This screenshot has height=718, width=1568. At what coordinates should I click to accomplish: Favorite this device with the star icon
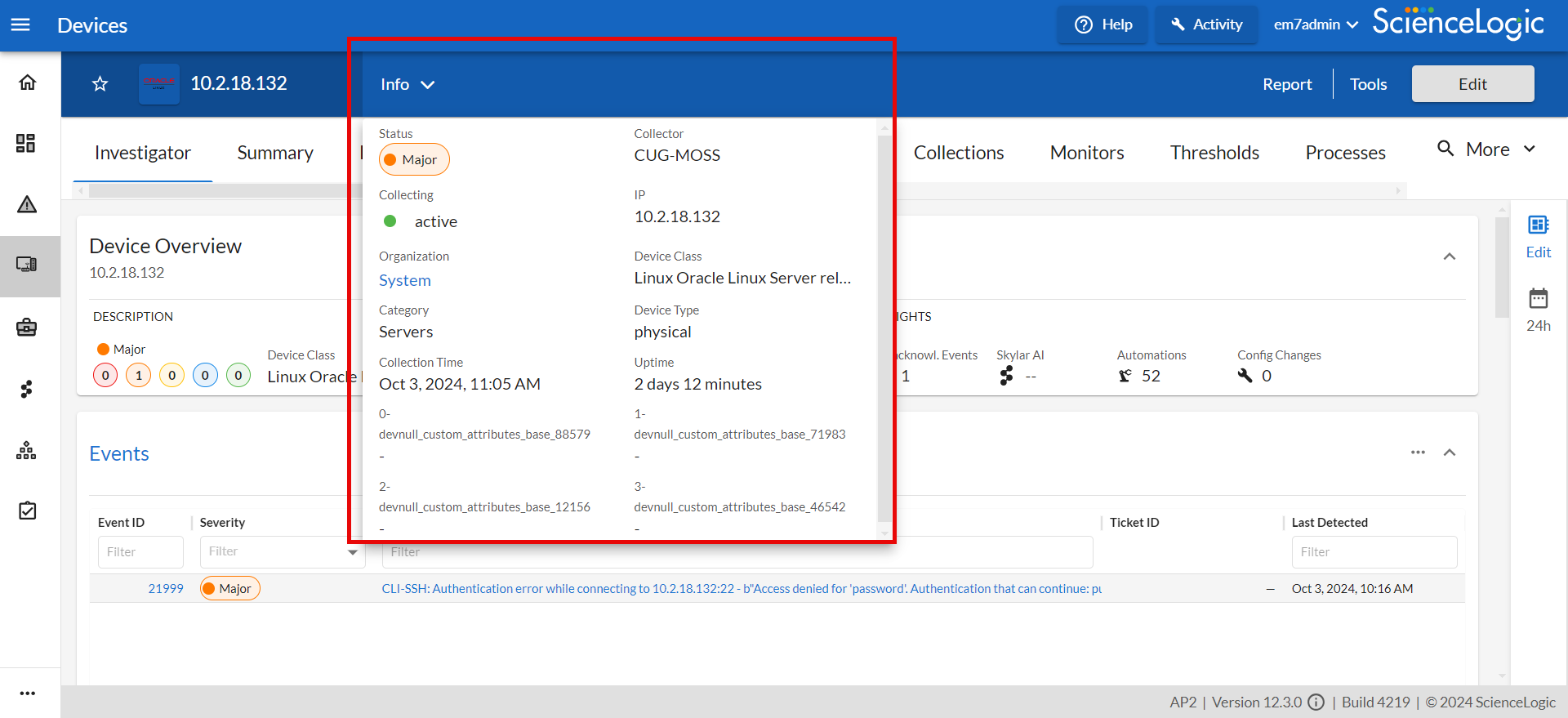click(100, 84)
